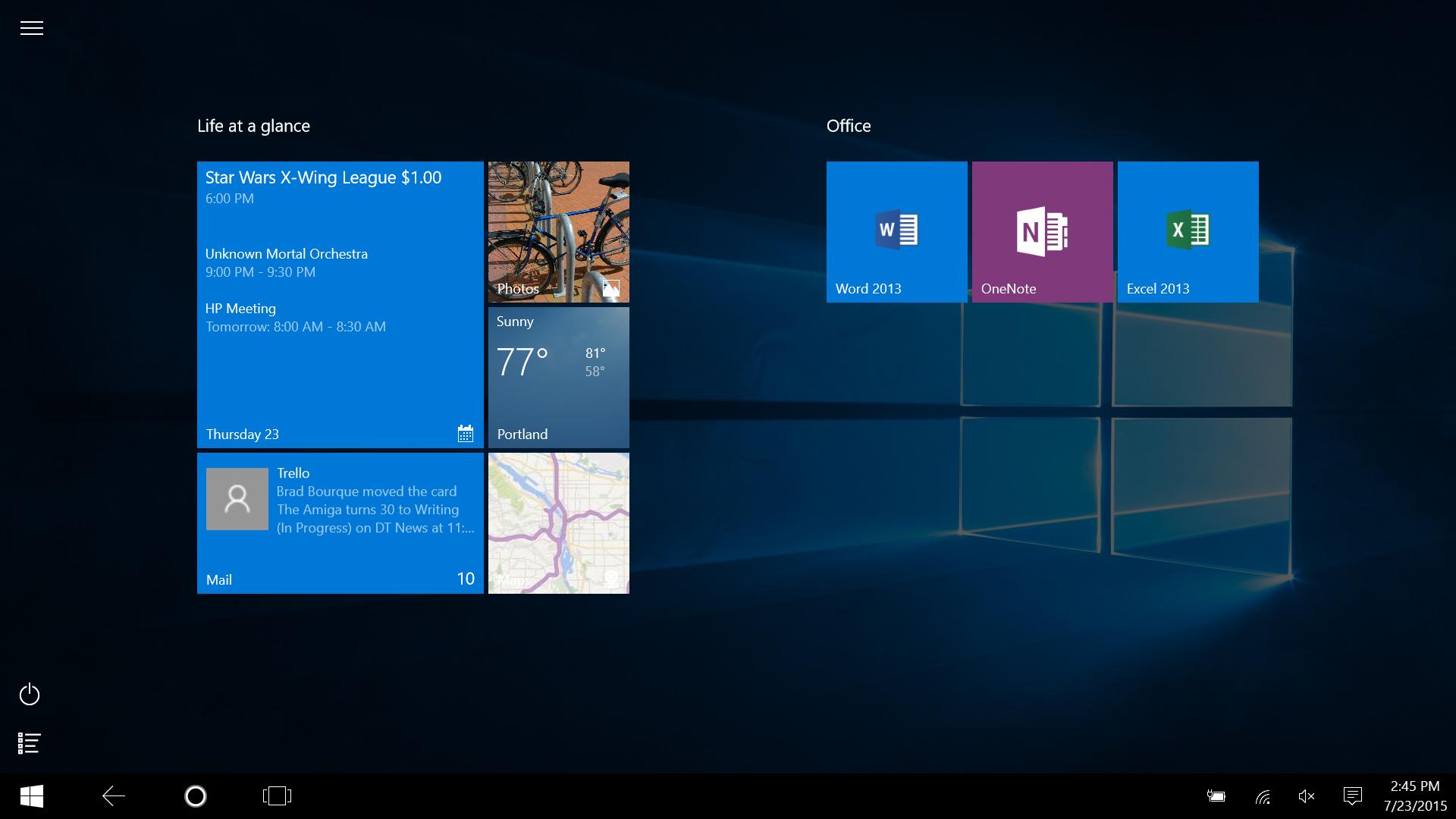Click the picture icon on the Photos tile
Screen dimensions: 1456x819
611,288
